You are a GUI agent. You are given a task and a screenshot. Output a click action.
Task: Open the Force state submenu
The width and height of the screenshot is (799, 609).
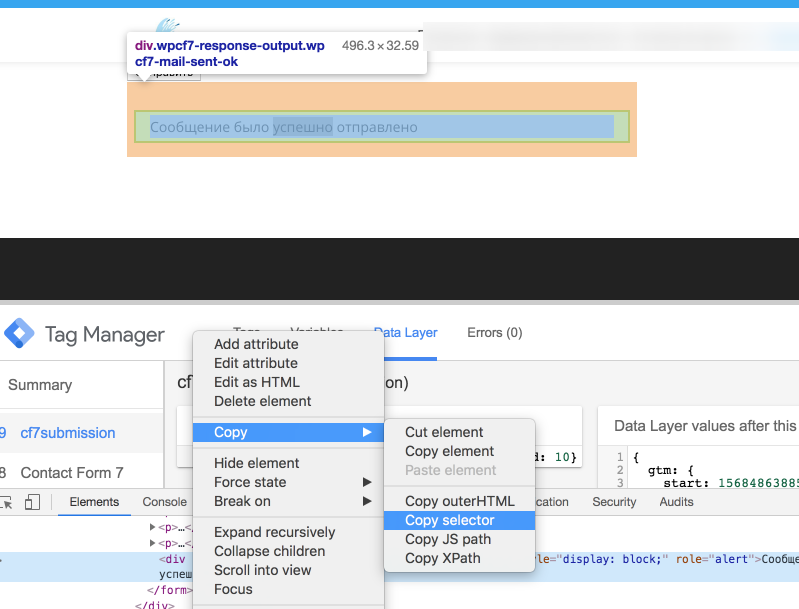[288, 482]
